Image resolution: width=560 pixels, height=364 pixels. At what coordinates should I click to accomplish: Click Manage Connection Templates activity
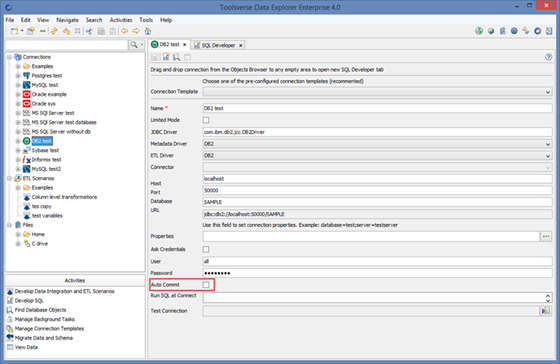point(49,329)
